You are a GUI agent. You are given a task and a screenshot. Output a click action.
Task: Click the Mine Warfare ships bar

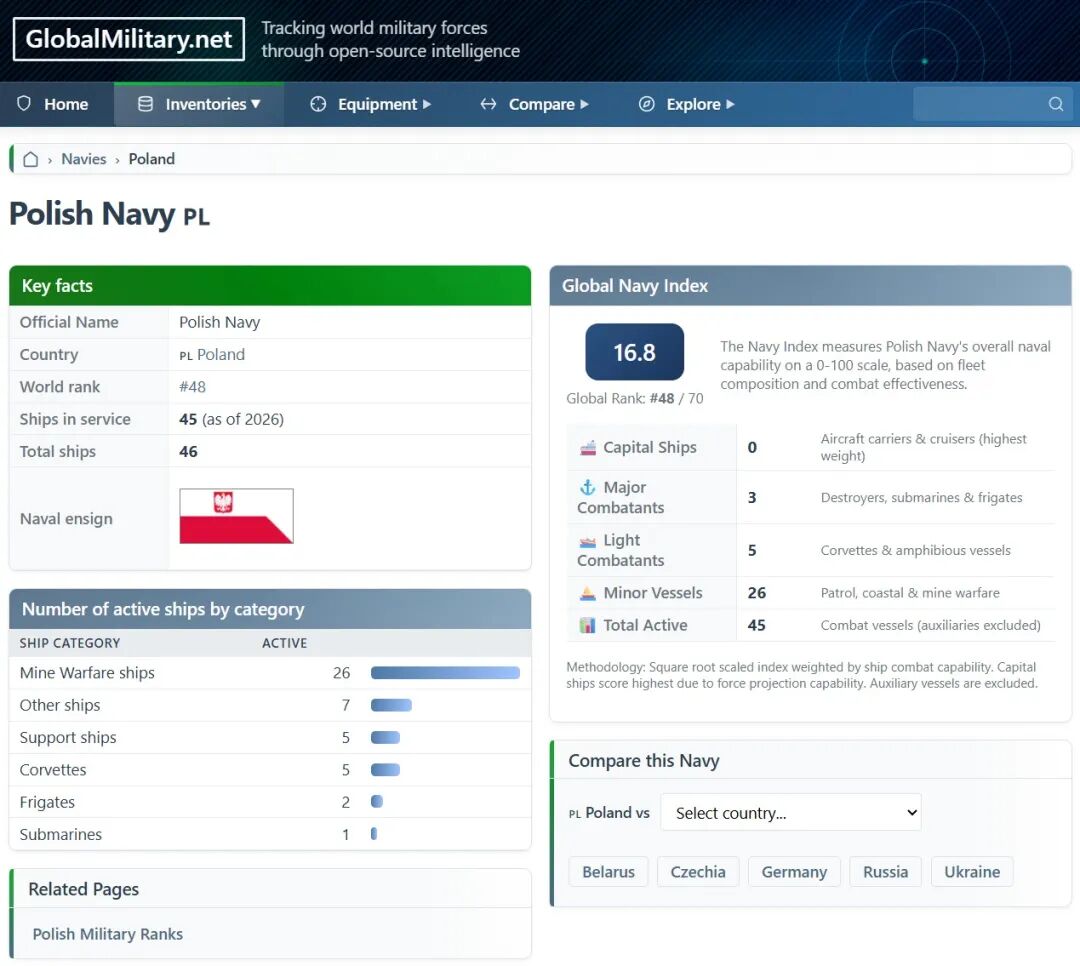(445, 673)
